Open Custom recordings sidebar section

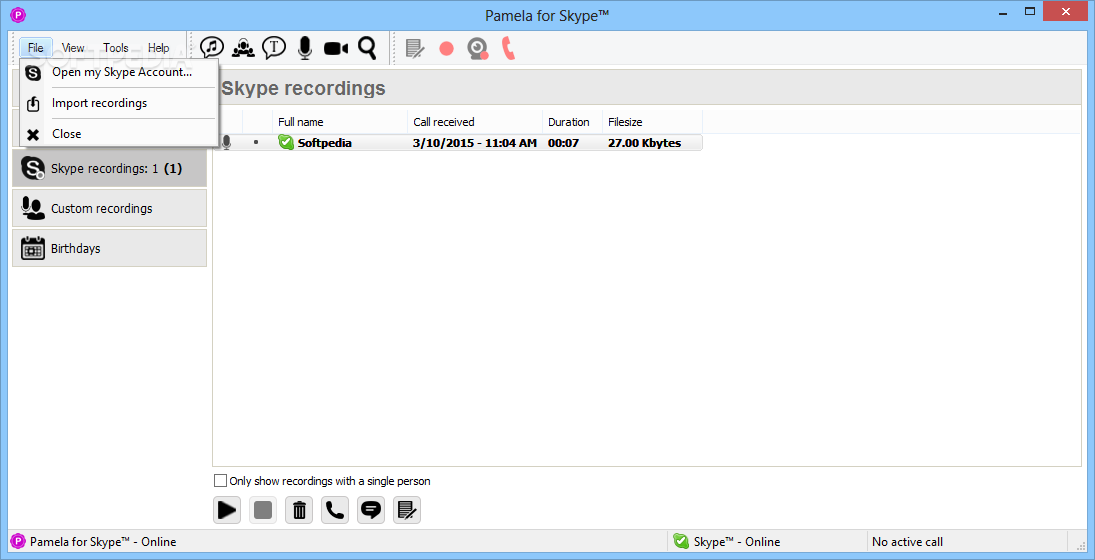click(110, 208)
